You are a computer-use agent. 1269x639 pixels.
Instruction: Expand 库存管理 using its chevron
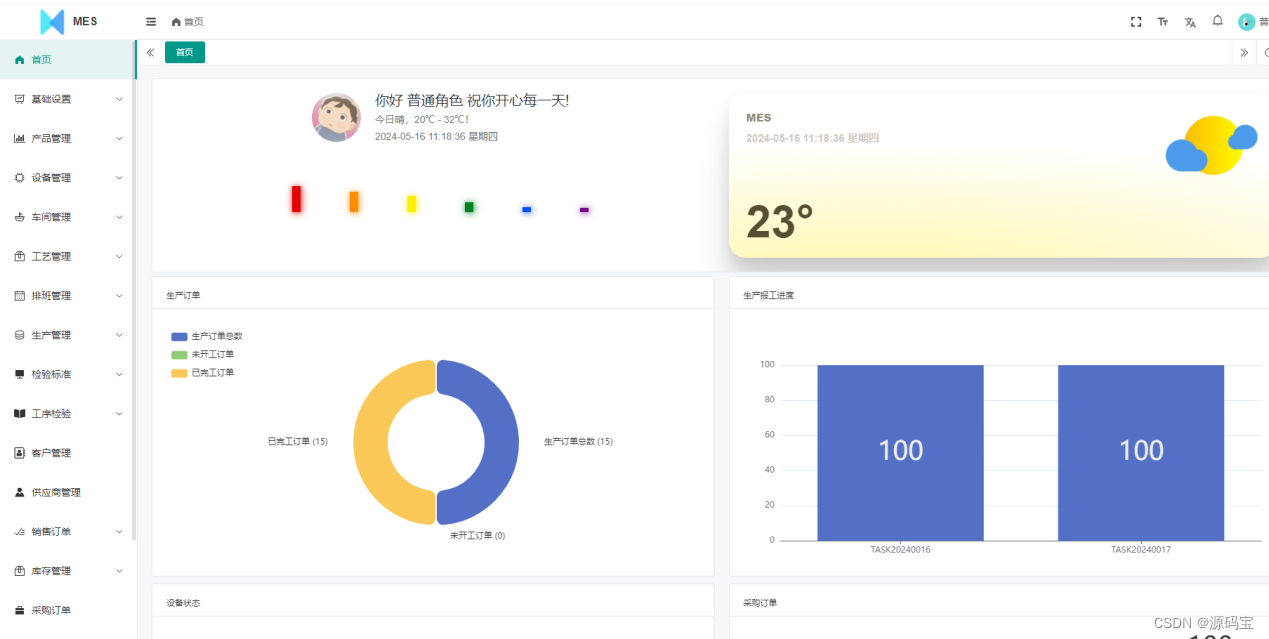tap(119, 571)
